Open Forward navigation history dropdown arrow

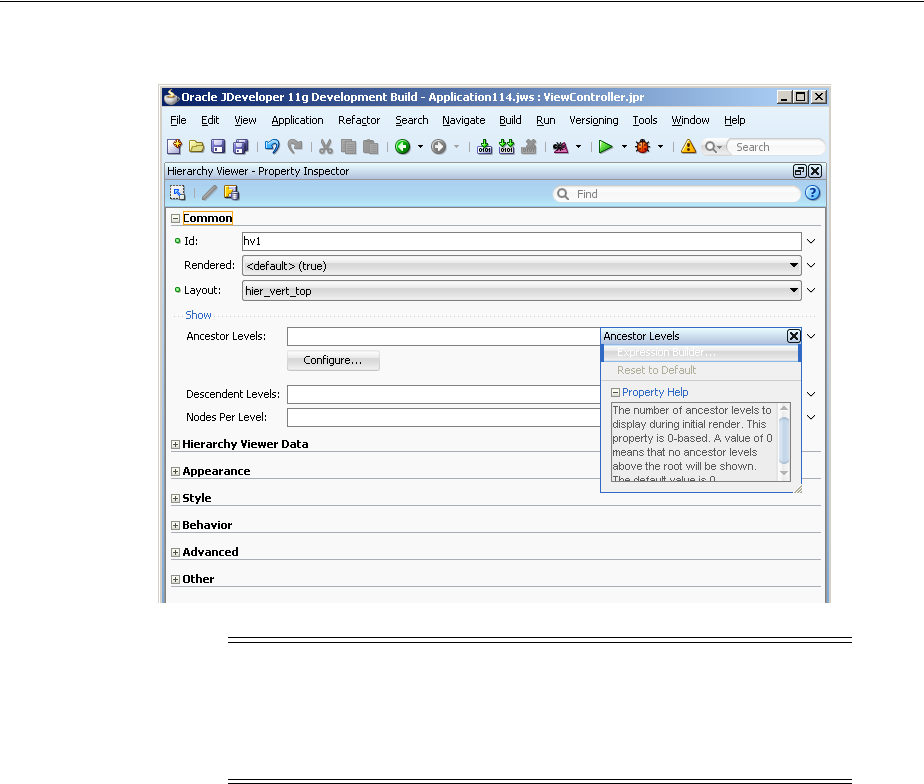[x=456, y=147]
